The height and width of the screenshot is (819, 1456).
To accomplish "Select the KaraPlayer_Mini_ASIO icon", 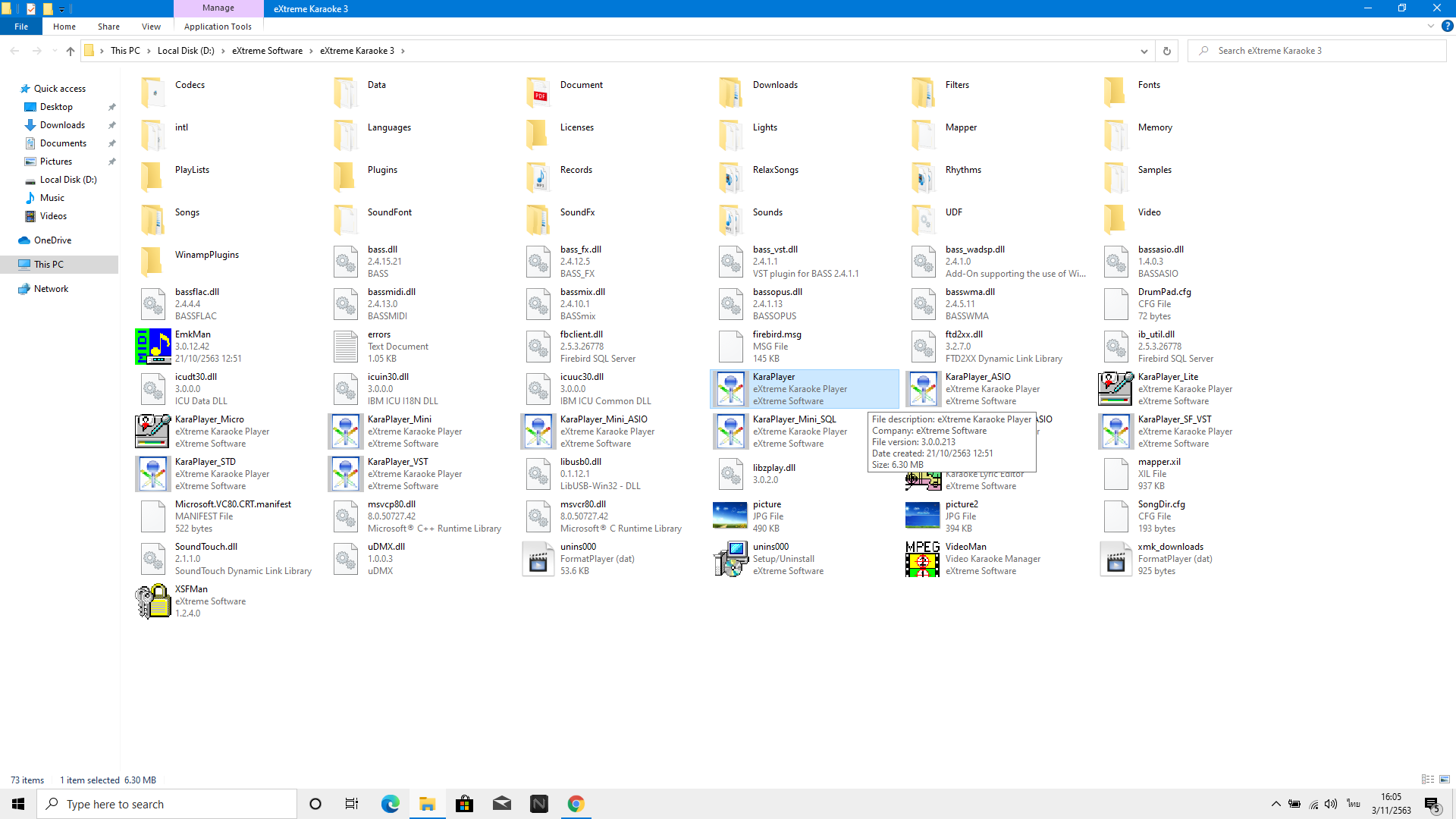I will [x=538, y=431].
